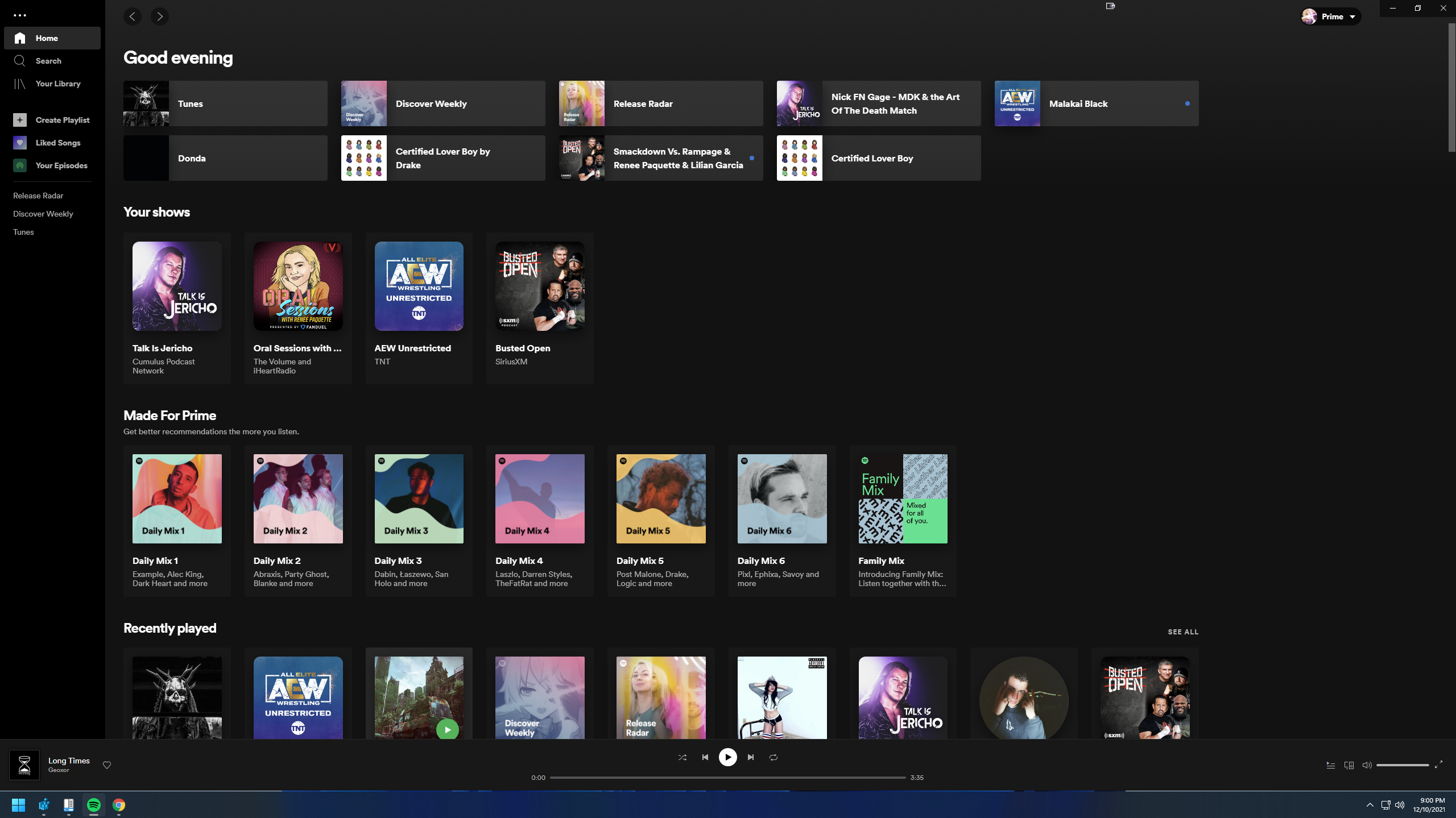
Task: Open the play queue
Action: point(1331,765)
